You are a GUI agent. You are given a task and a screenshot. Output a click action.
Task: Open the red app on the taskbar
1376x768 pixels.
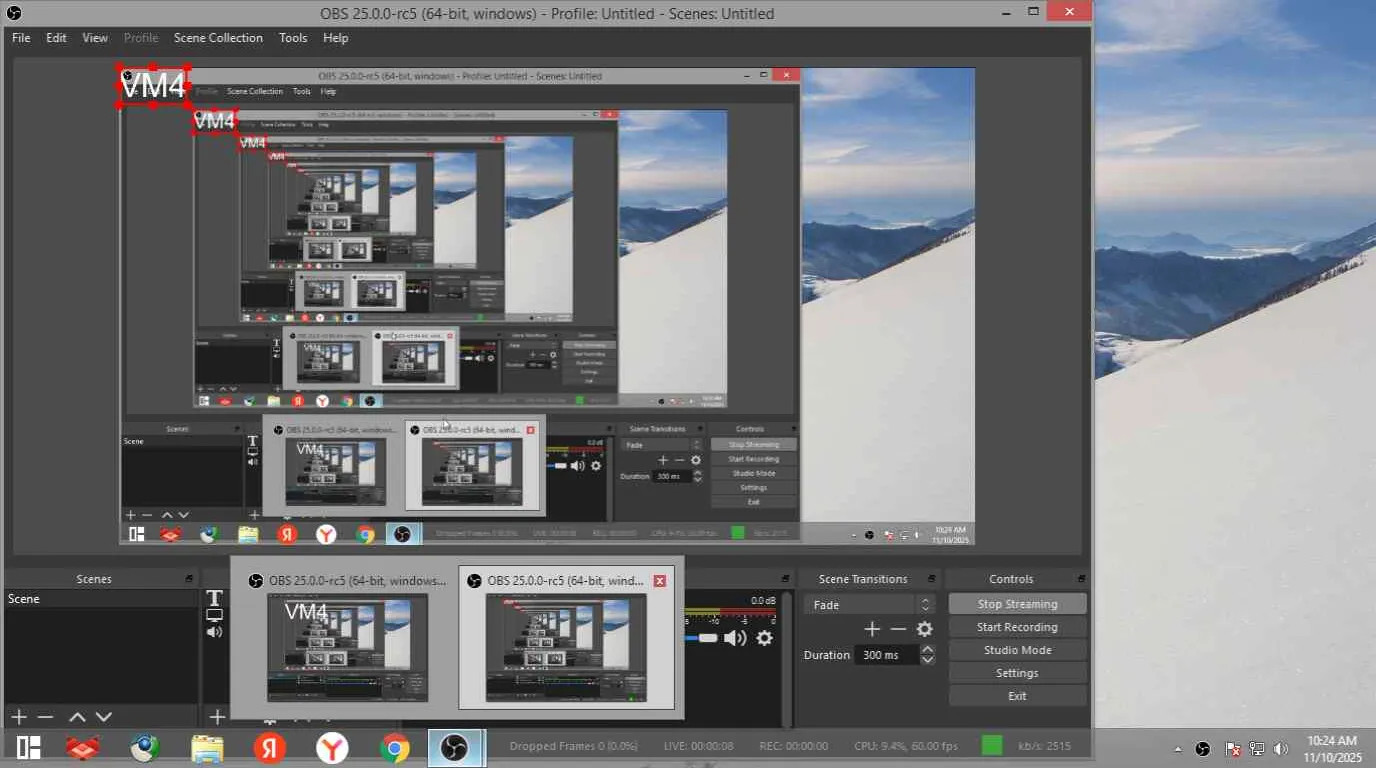click(84, 748)
